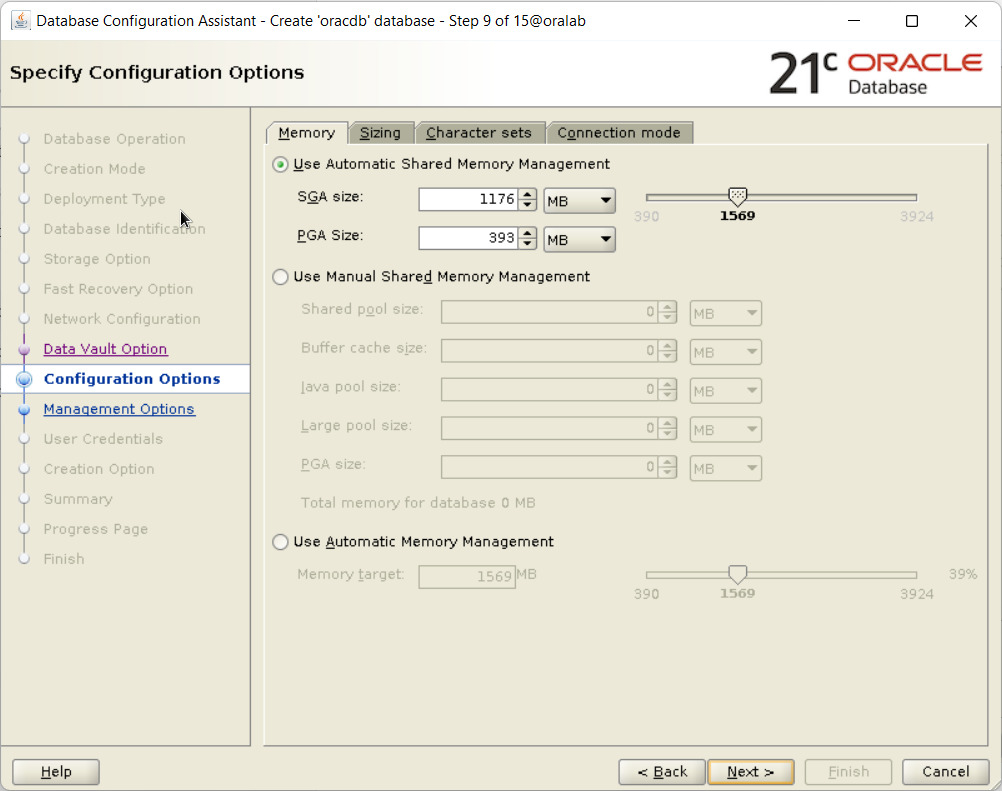This screenshot has width=1002, height=791.
Task: Click the Java app icon in title bar
Action: point(20,21)
